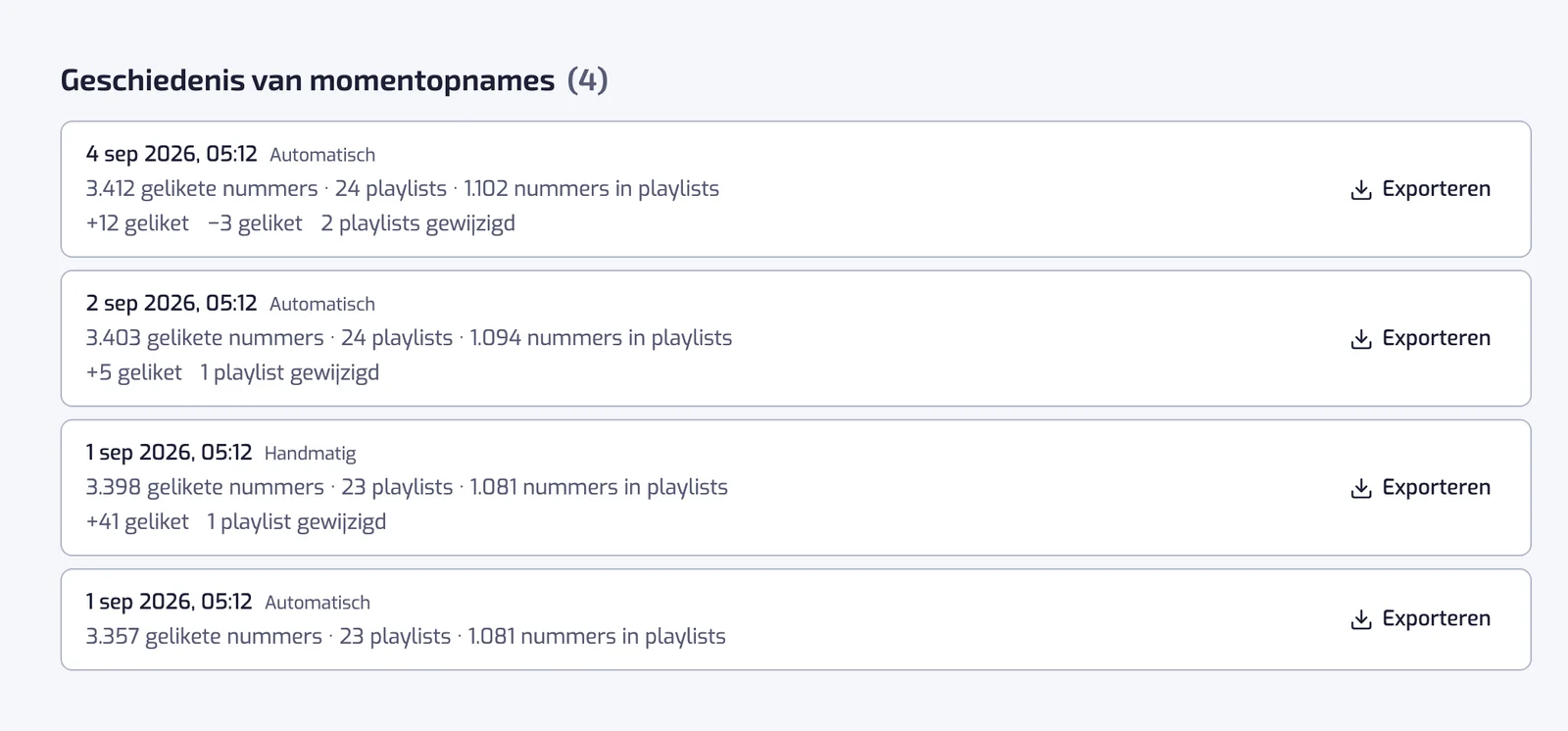Choose Exporteren on the manual 1 sep snapshot

(1420, 487)
